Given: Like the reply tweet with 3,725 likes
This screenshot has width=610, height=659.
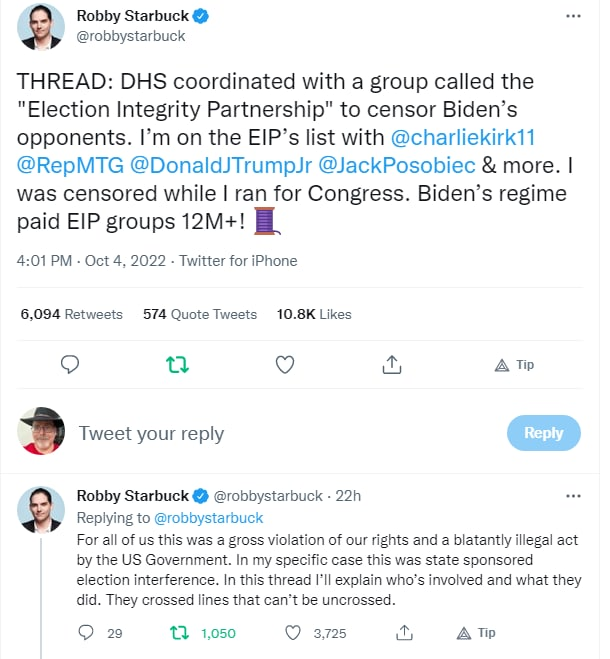Looking at the screenshot, I should point(294,632).
